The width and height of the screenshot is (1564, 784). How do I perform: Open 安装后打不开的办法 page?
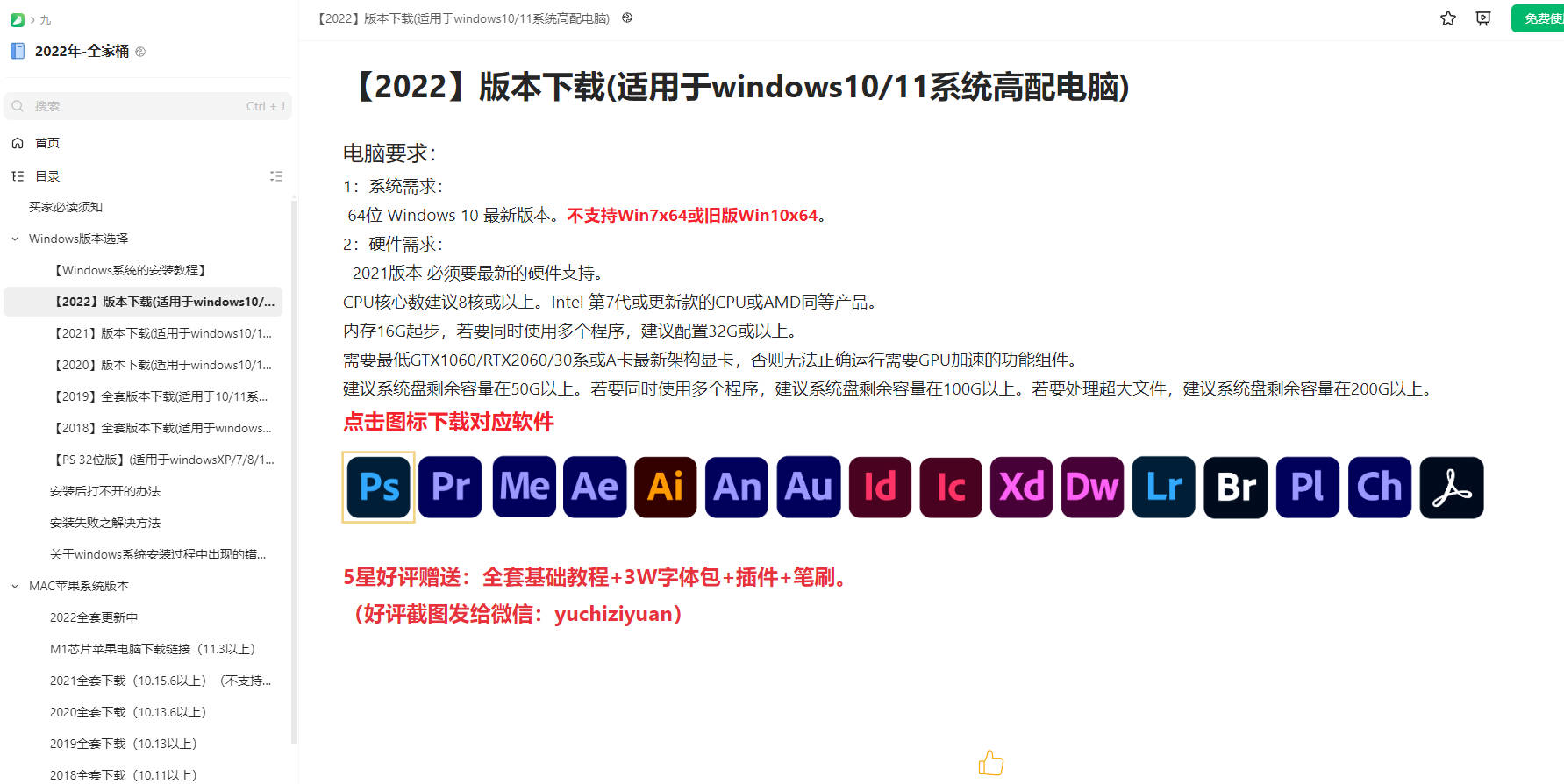(105, 491)
